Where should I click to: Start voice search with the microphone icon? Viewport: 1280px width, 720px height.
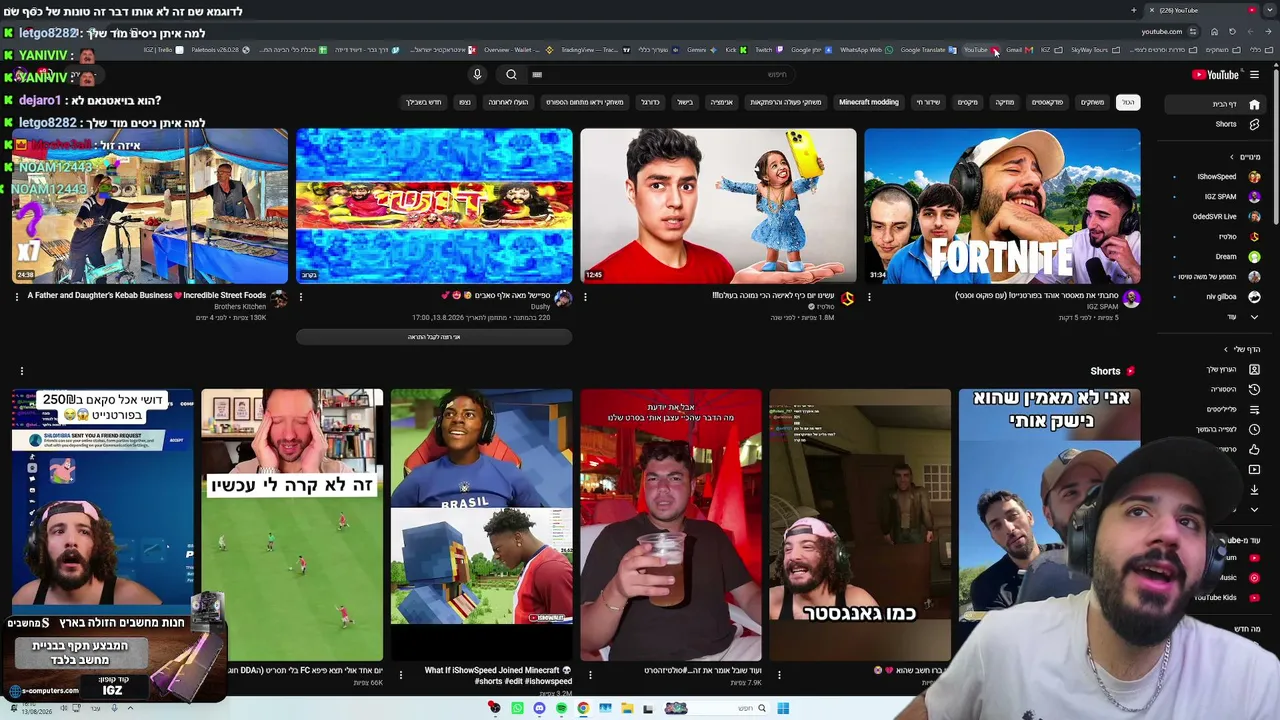[477, 74]
